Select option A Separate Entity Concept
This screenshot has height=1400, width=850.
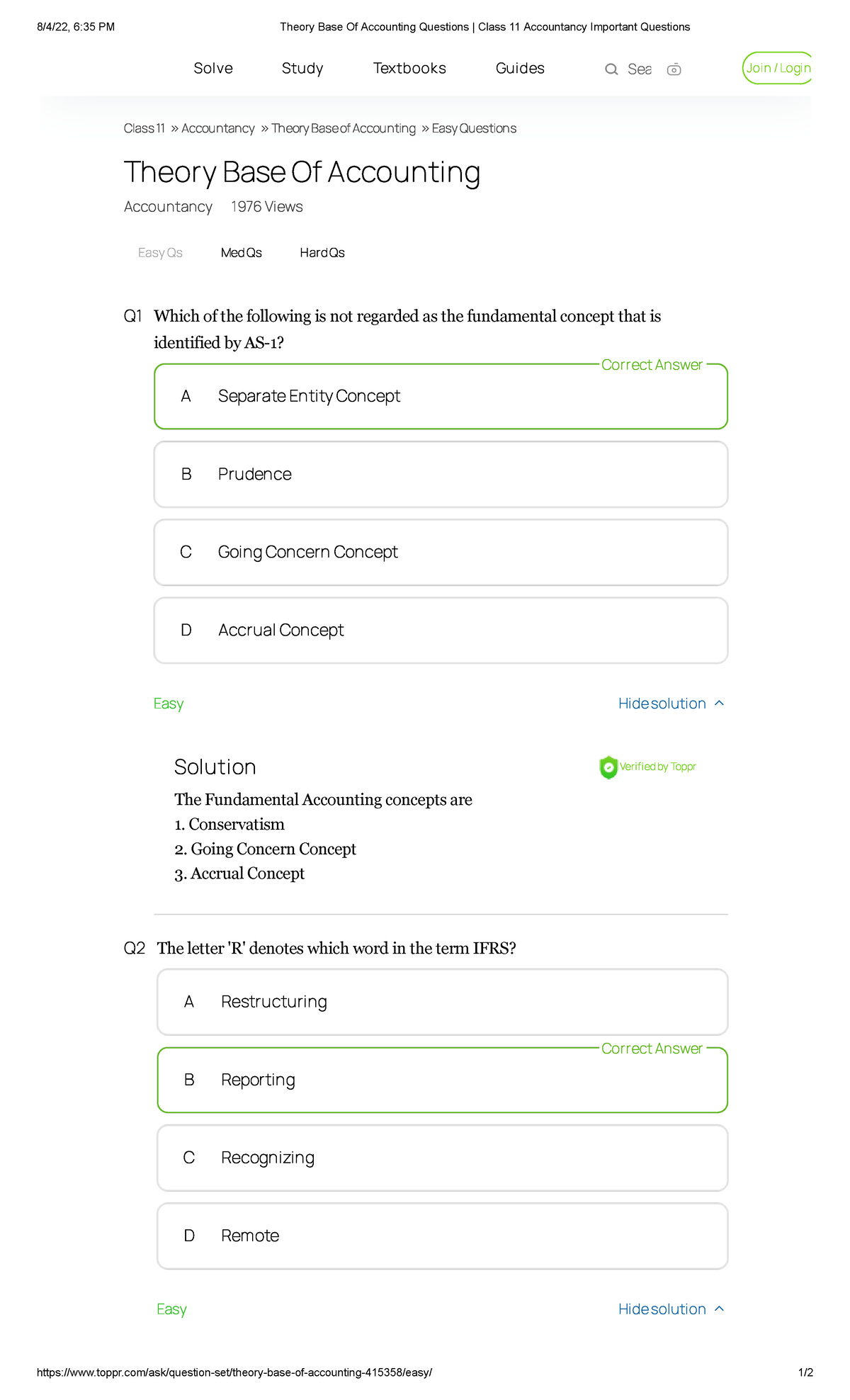[441, 397]
